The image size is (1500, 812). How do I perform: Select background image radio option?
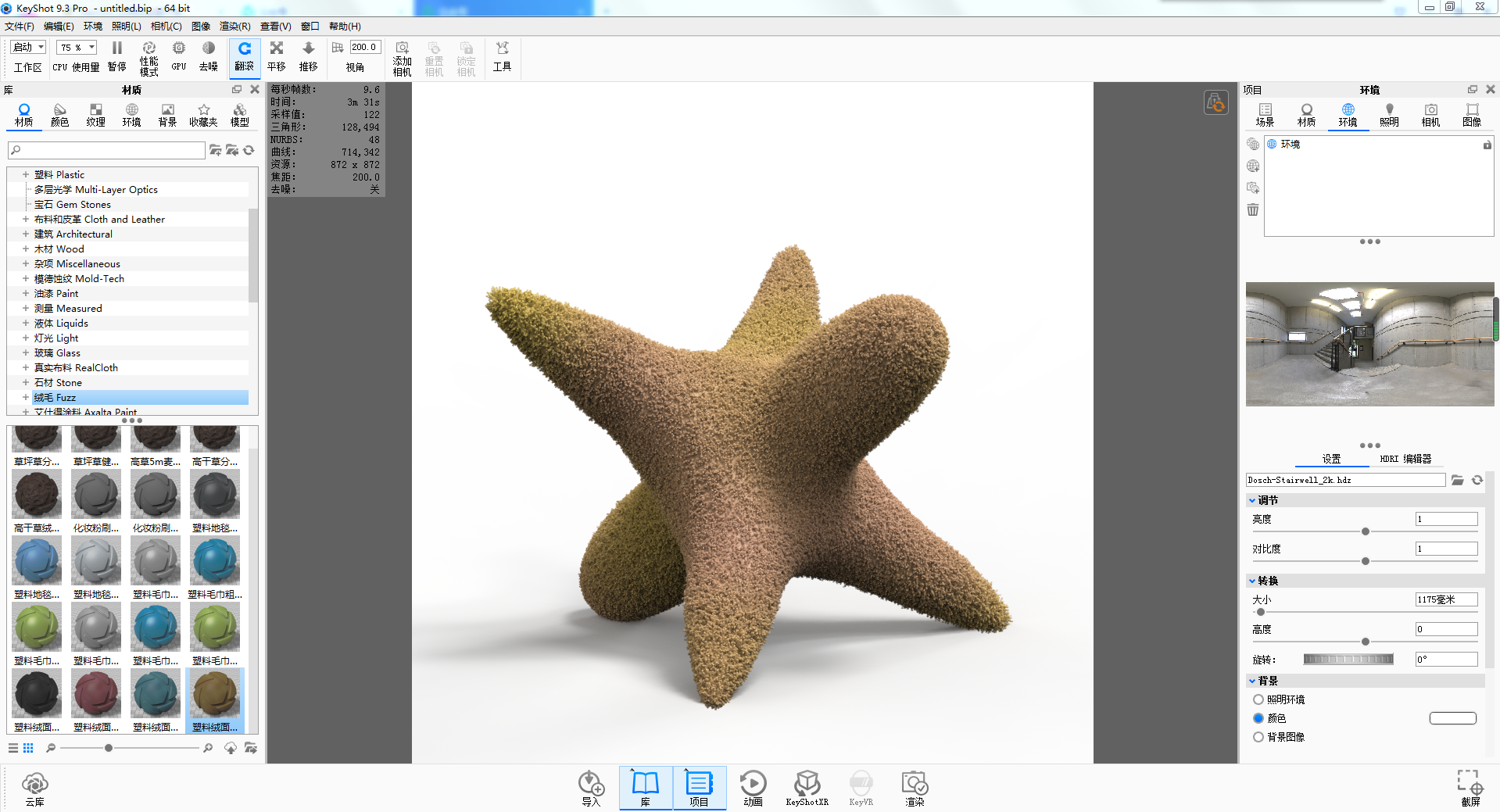(1258, 737)
